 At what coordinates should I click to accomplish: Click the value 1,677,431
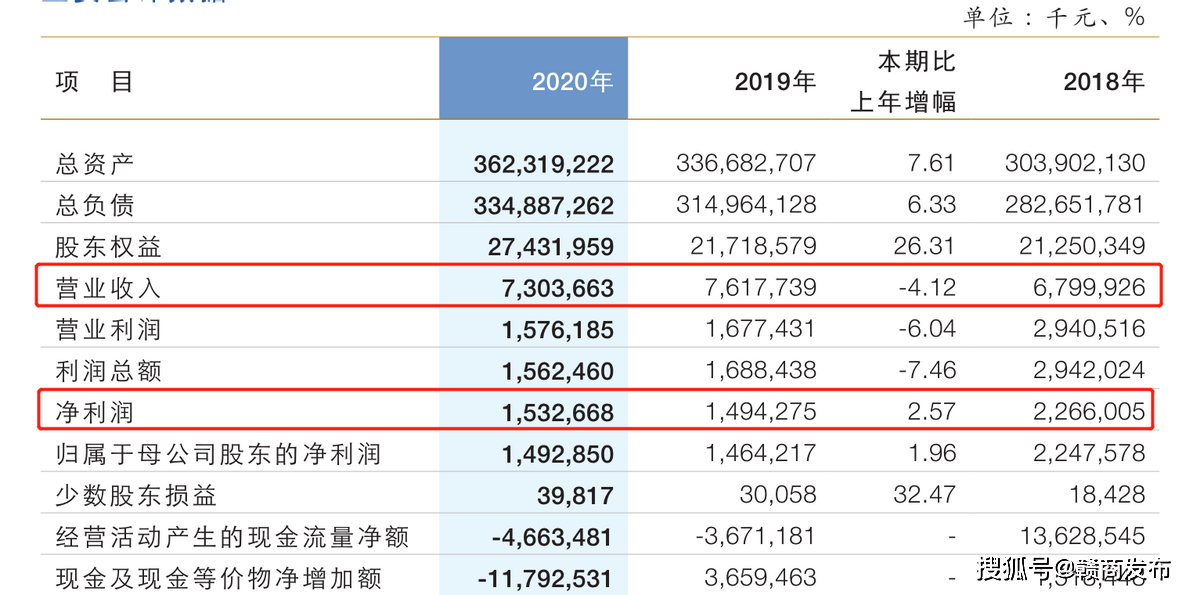(x=760, y=328)
